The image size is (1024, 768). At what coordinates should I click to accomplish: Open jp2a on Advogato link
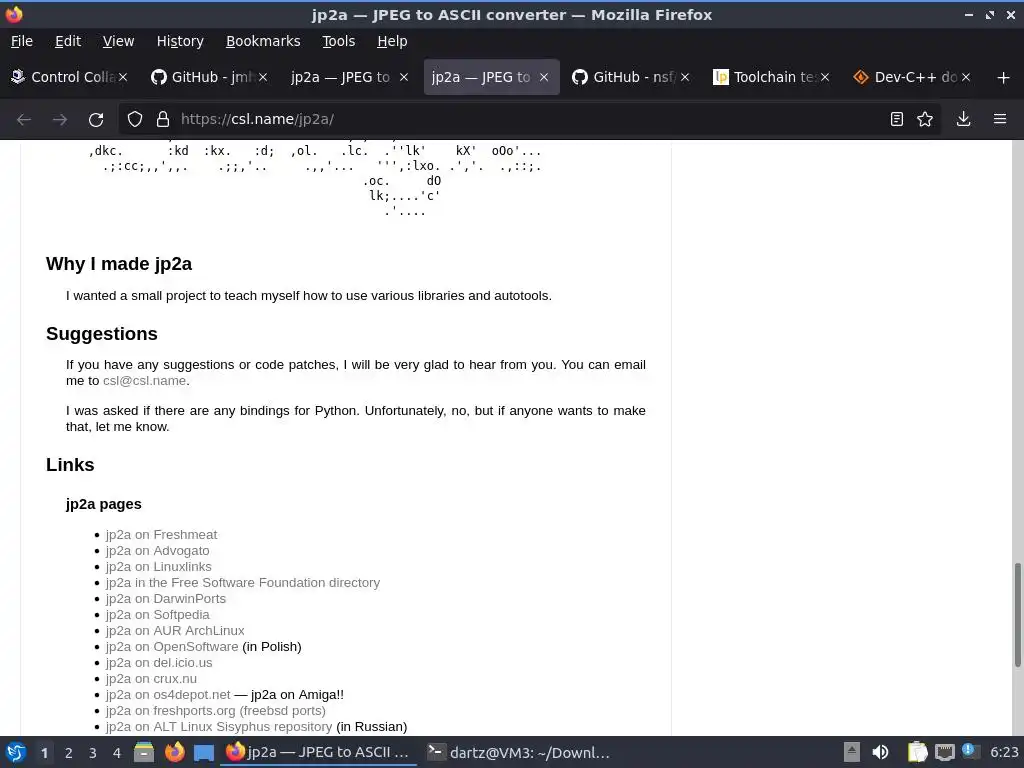tap(157, 551)
